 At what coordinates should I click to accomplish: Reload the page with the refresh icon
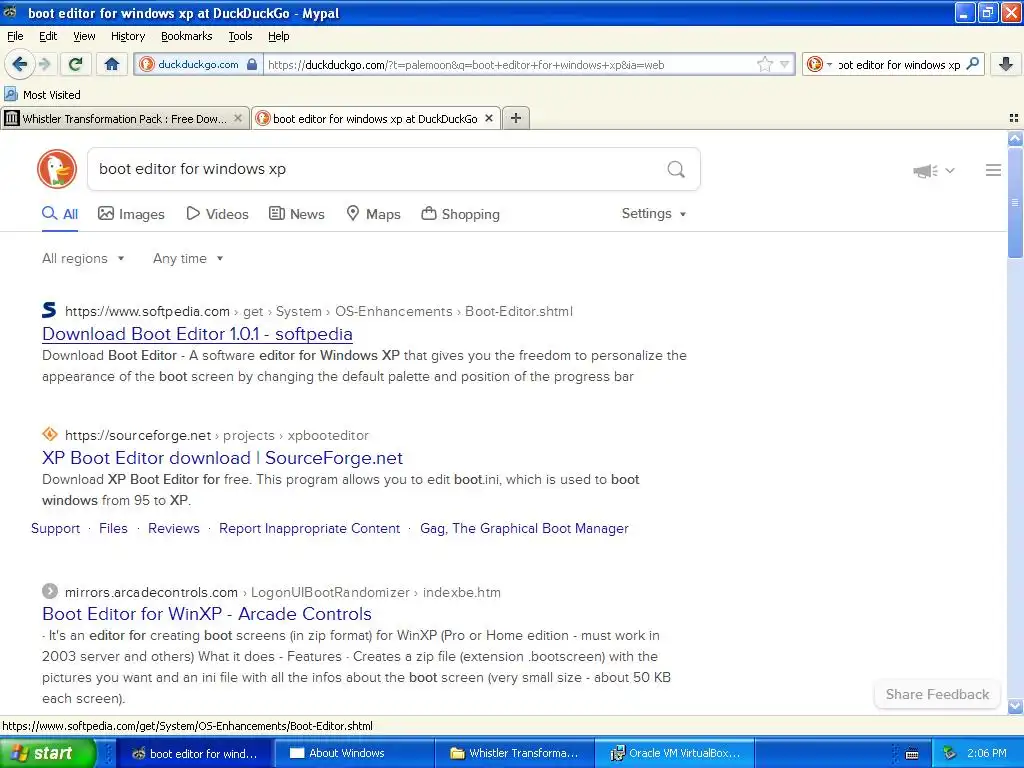pos(76,64)
